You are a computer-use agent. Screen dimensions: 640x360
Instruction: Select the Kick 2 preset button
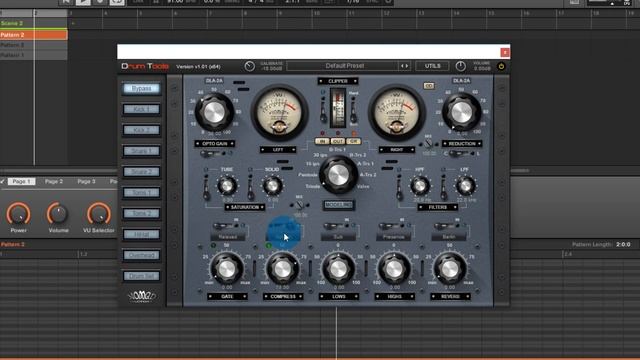pos(141,130)
